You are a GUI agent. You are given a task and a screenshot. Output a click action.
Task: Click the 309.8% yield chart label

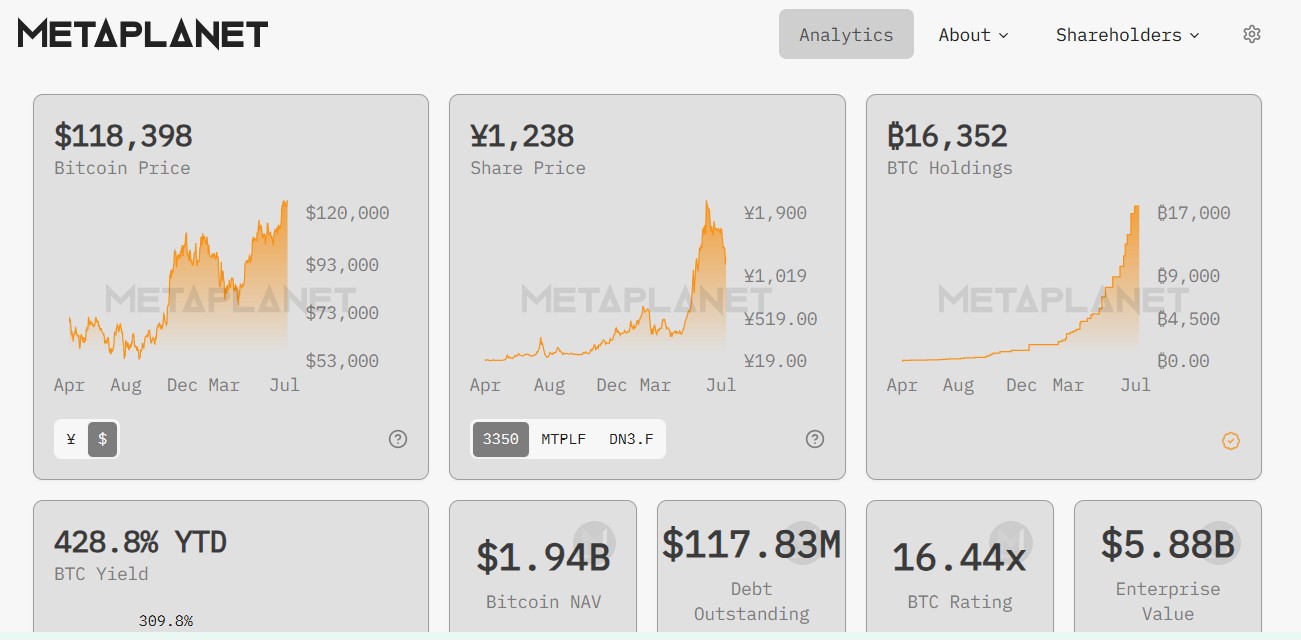(166, 621)
